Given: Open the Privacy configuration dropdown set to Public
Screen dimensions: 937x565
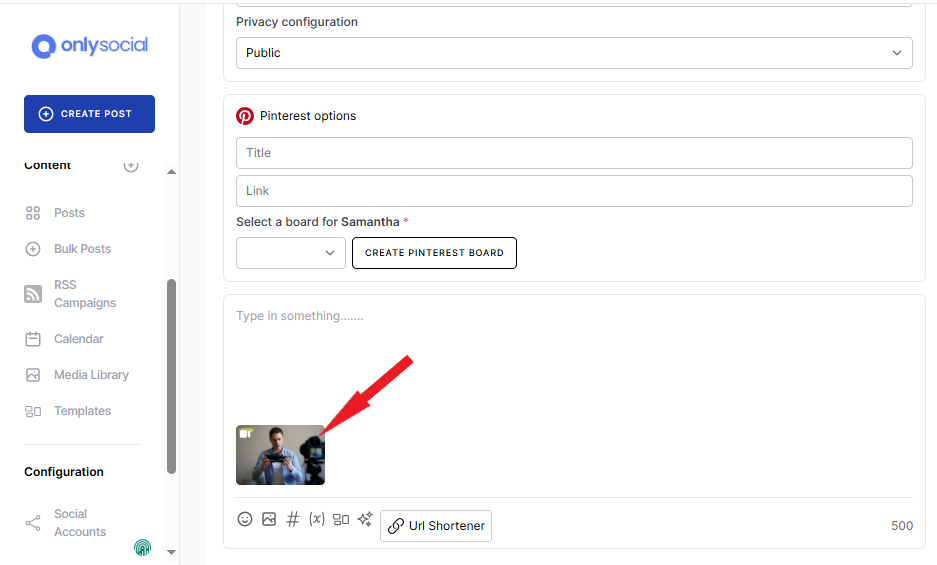Looking at the screenshot, I should coord(574,53).
